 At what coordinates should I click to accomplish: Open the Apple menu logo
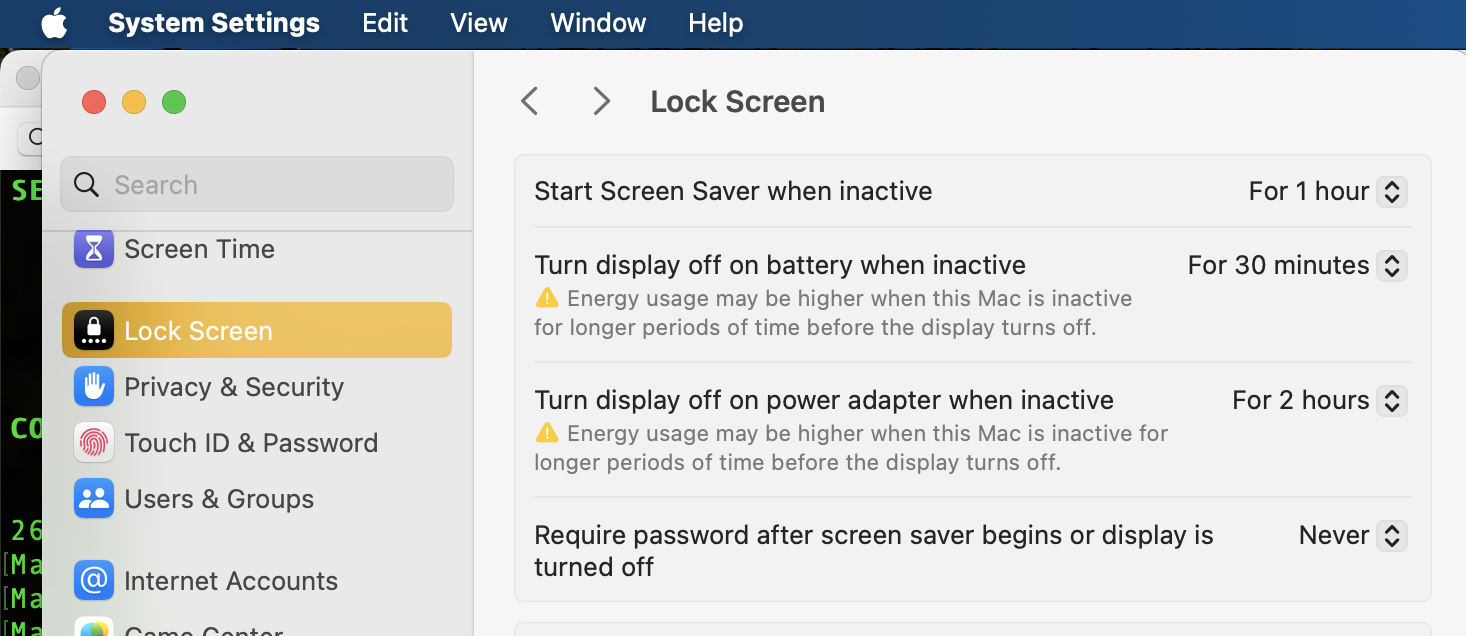[54, 23]
